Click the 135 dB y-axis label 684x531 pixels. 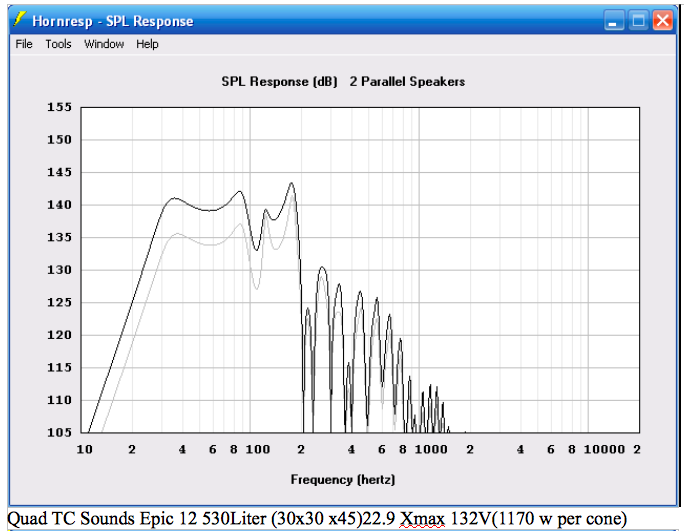tap(59, 237)
